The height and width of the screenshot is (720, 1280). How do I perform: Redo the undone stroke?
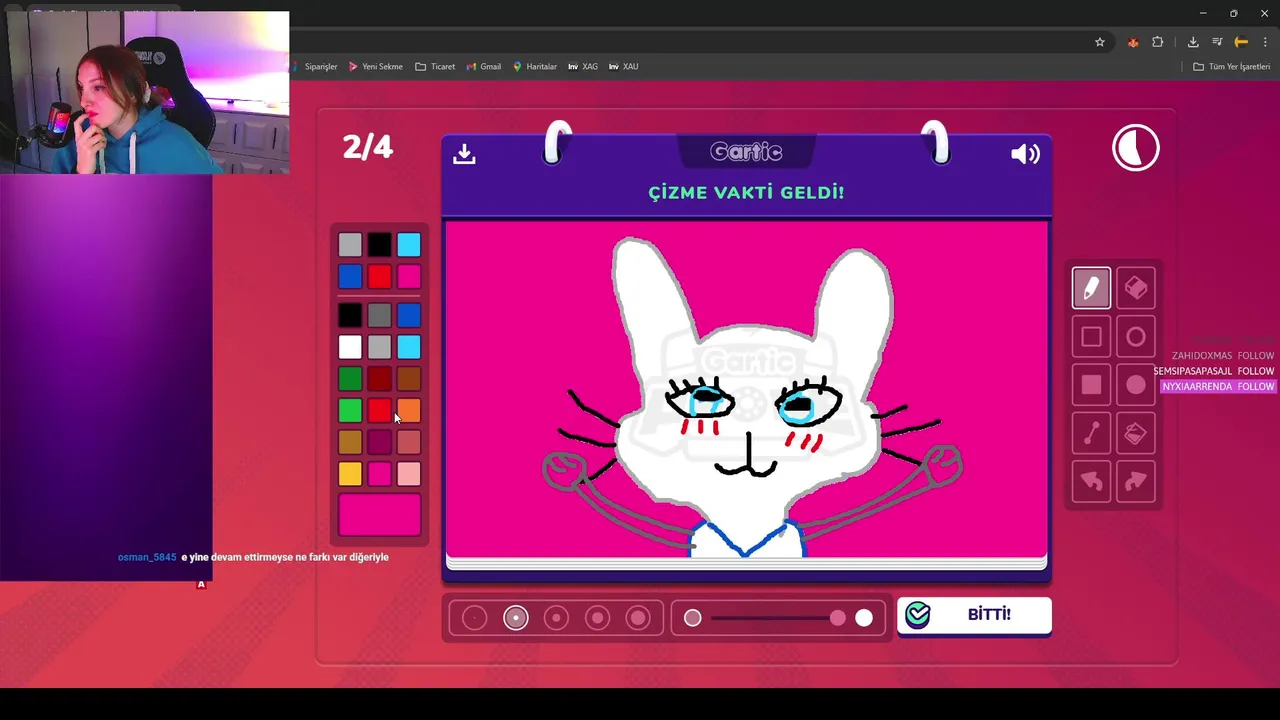coord(1136,482)
